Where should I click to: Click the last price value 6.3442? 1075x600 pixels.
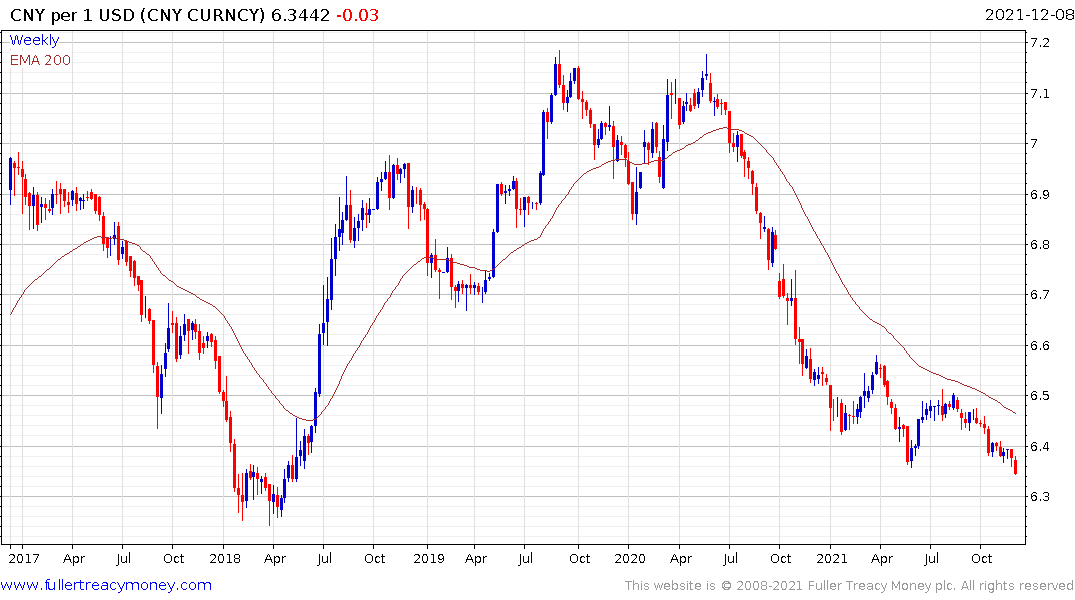300,15
